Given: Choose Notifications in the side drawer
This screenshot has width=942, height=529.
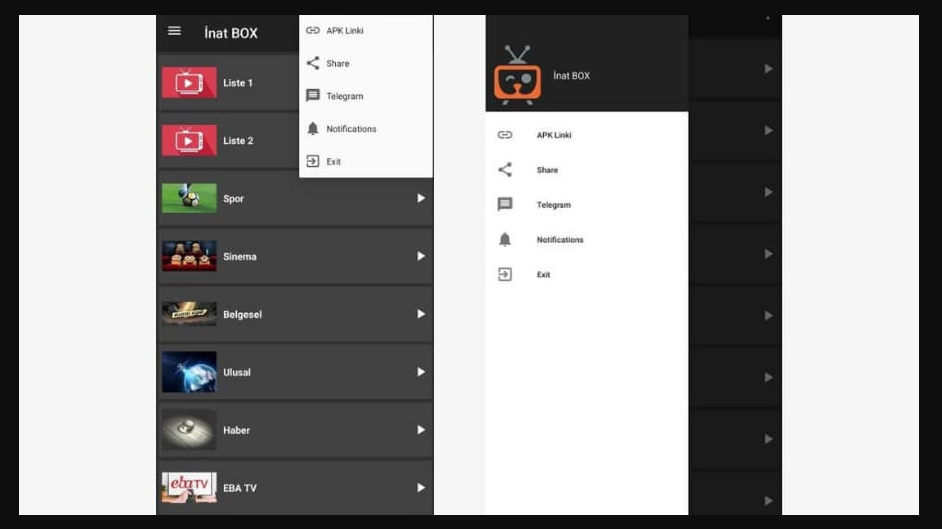Looking at the screenshot, I should click(x=560, y=240).
